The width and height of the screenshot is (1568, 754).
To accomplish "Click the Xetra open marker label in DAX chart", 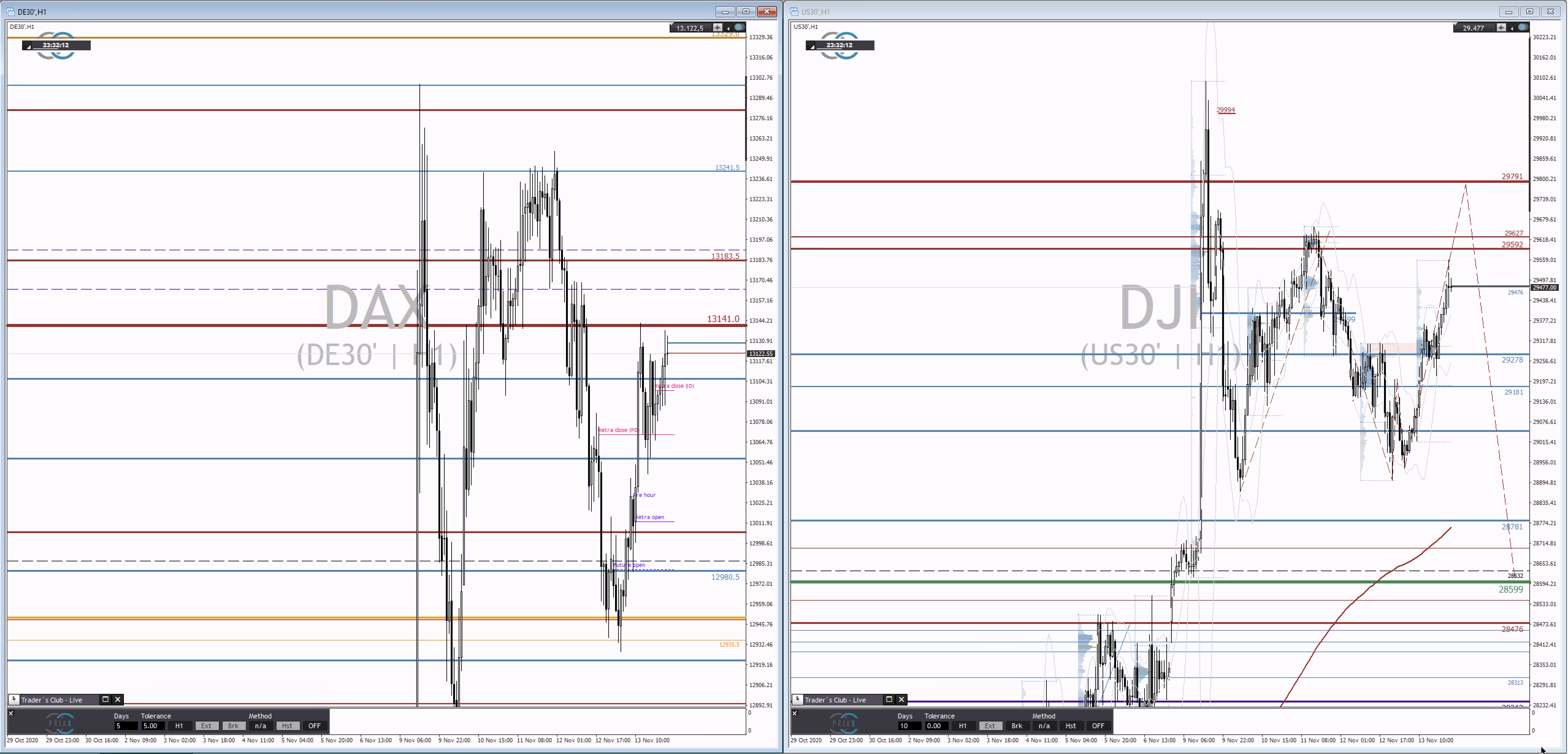I will point(649,517).
